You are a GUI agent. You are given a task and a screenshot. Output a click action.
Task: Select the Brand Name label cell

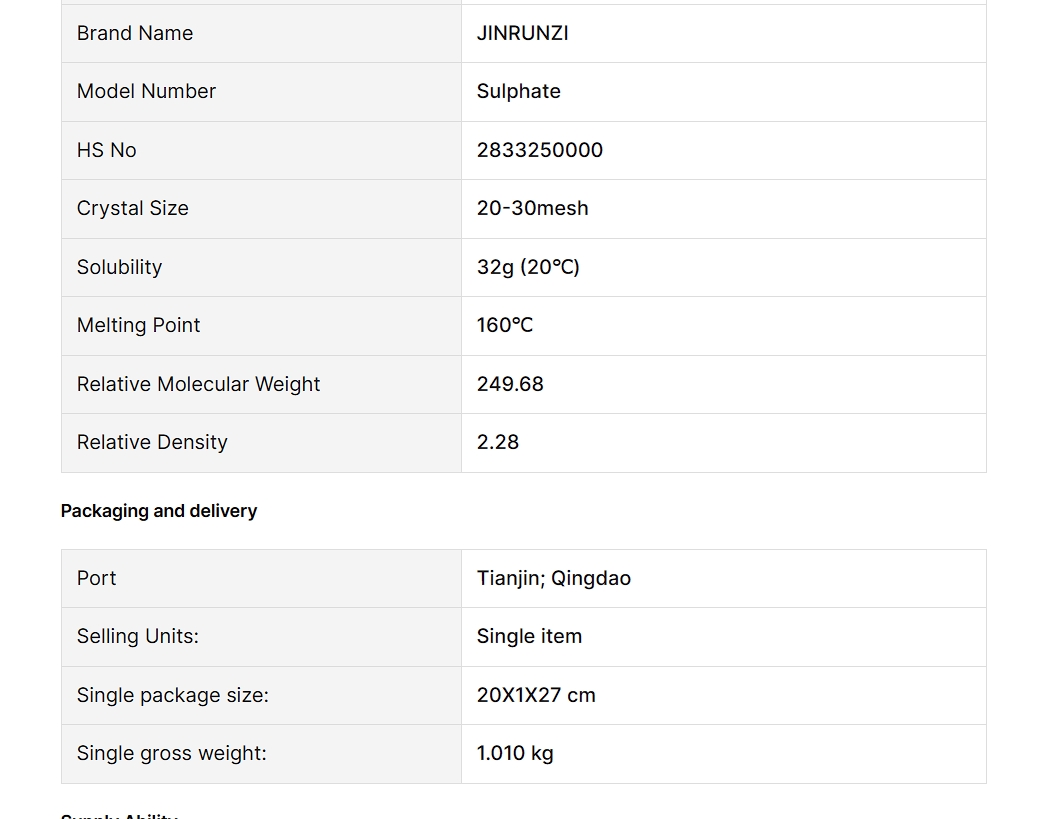[x=135, y=33]
